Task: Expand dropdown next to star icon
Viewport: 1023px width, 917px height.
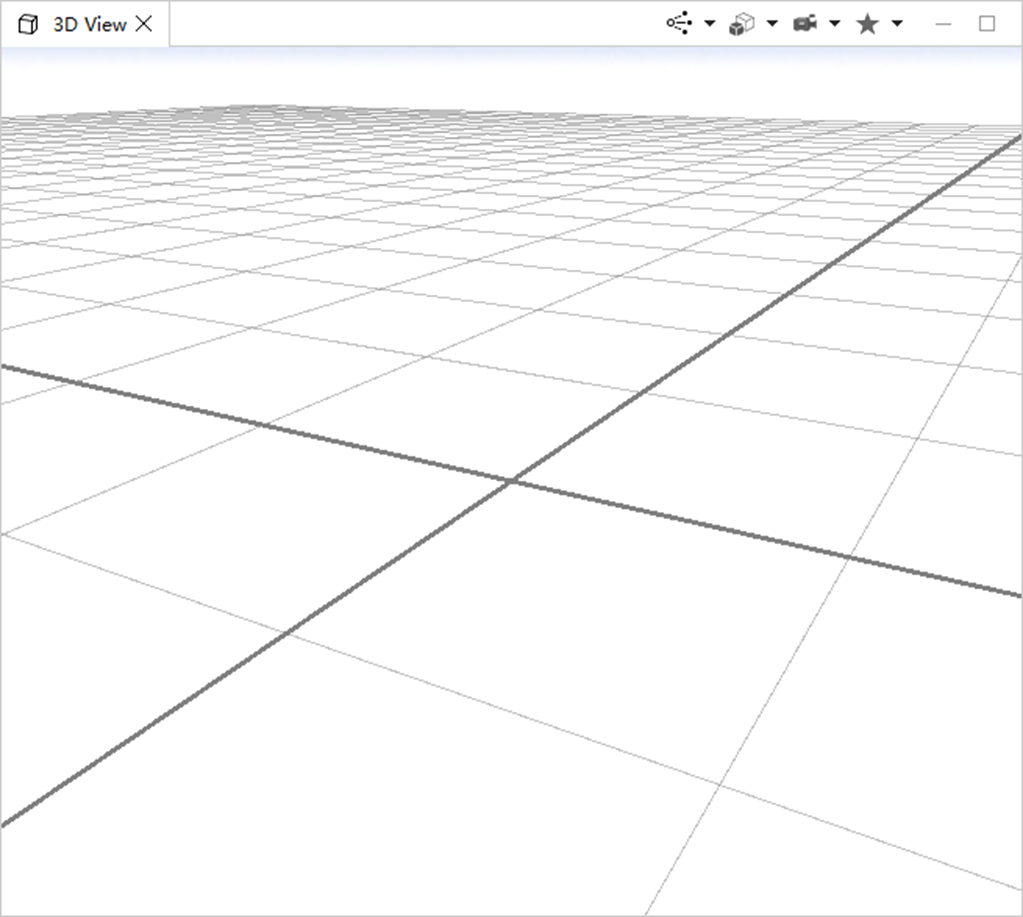Action: point(897,24)
